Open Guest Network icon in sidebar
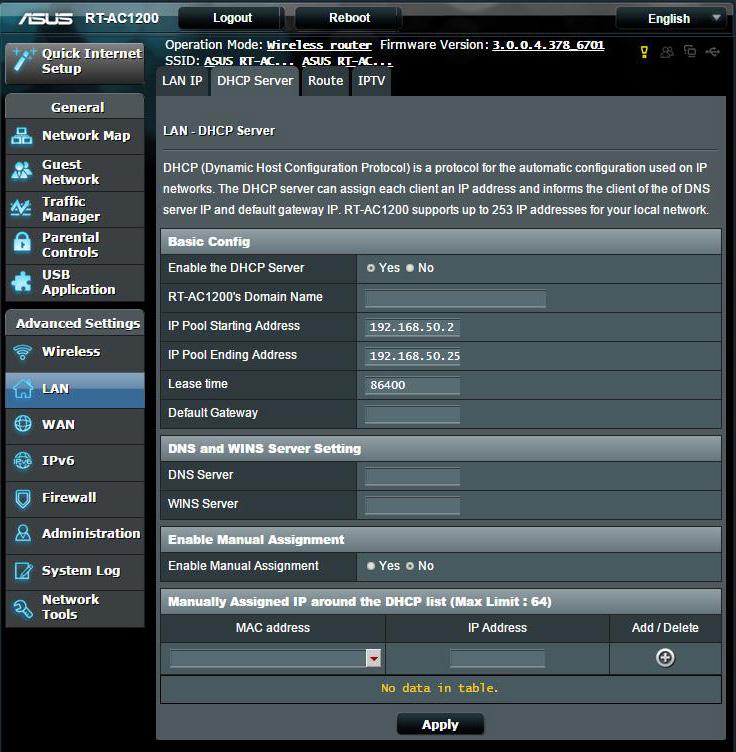Screen dimensions: 736x752 pyautogui.click(x=22, y=171)
